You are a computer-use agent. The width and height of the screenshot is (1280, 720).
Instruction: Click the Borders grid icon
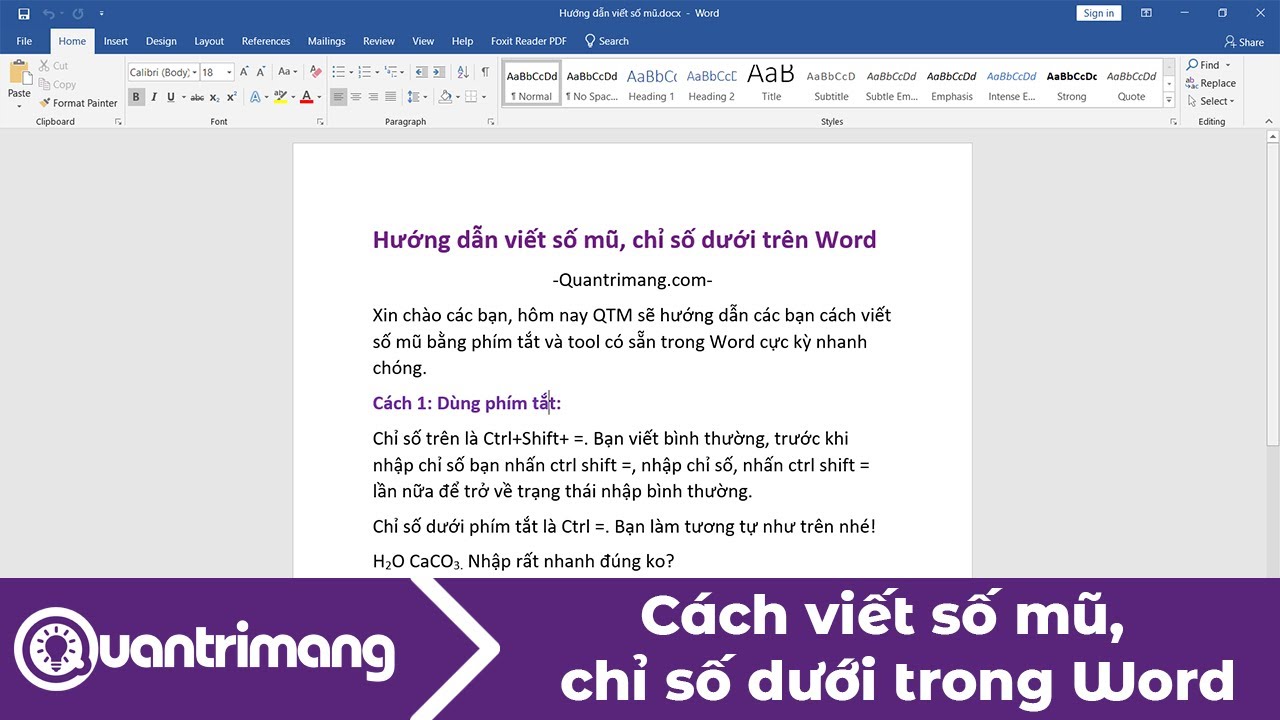pos(471,97)
